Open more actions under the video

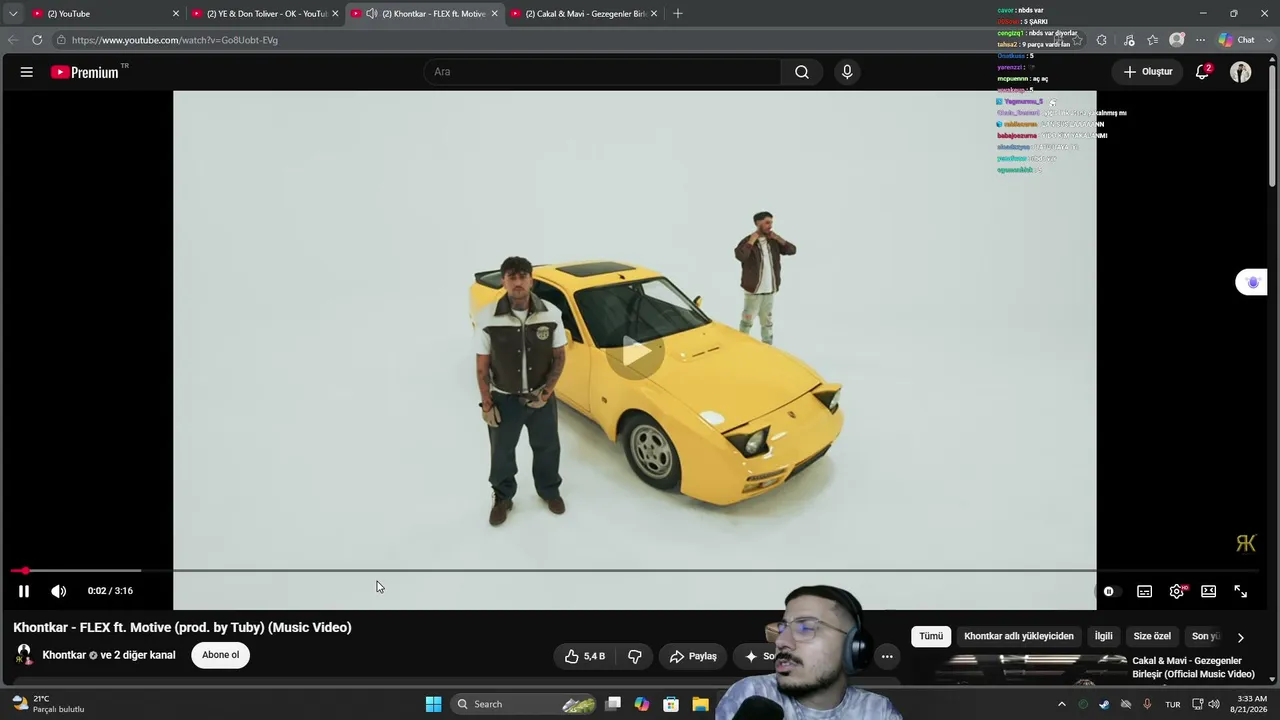click(887, 657)
